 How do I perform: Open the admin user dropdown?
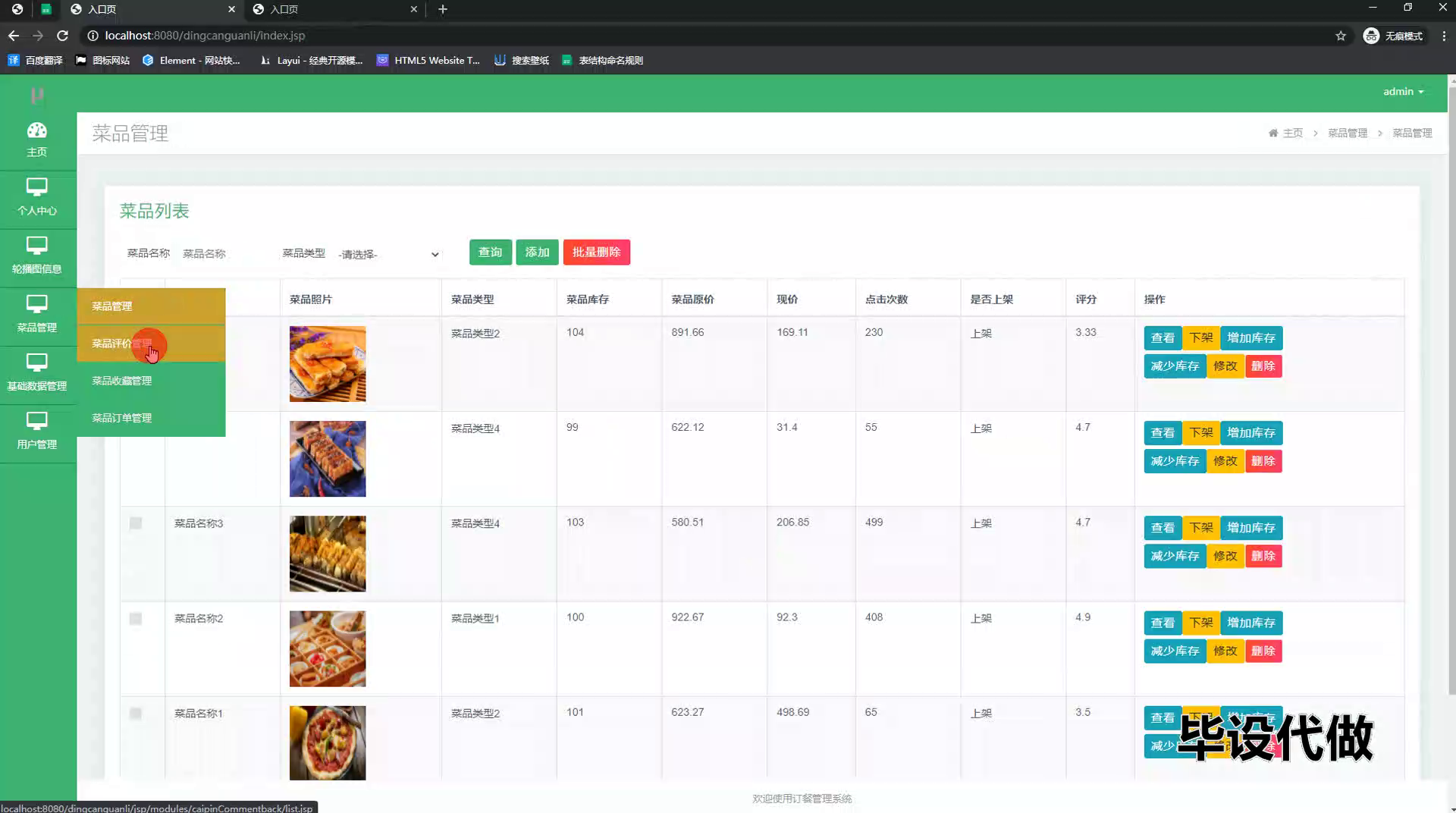tap(1403, 91)
